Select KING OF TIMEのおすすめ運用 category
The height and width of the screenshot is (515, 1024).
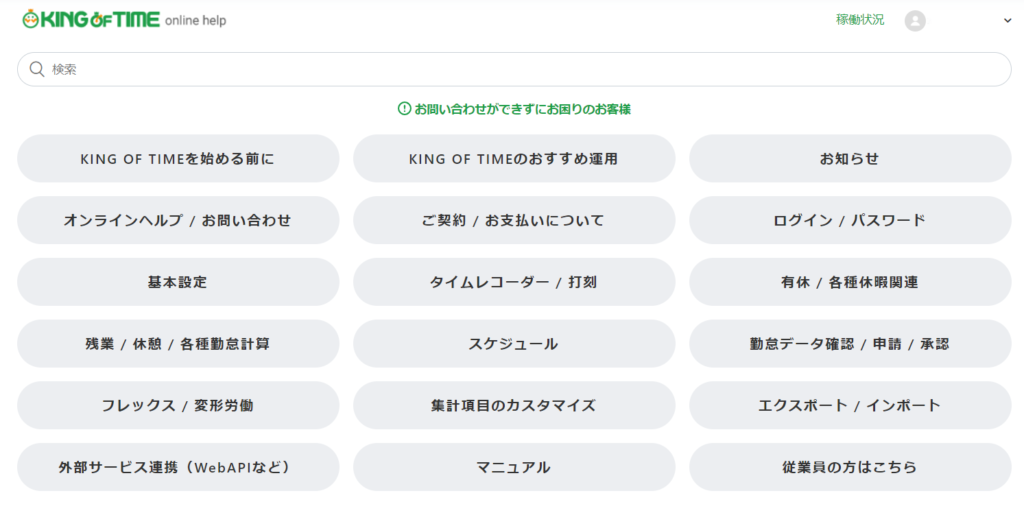click(x=514, y=158)
